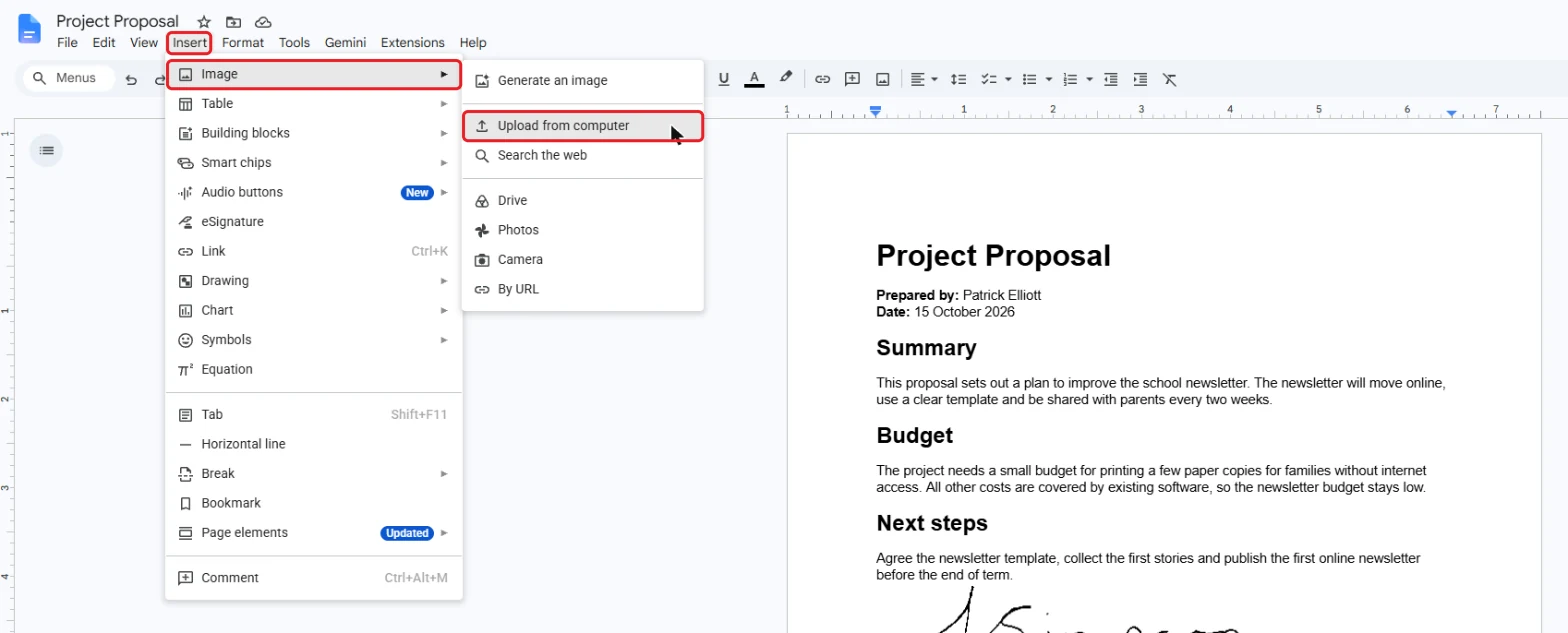Click the Google Docs home icon
The image size is (1568, 633).
(30, 29)
